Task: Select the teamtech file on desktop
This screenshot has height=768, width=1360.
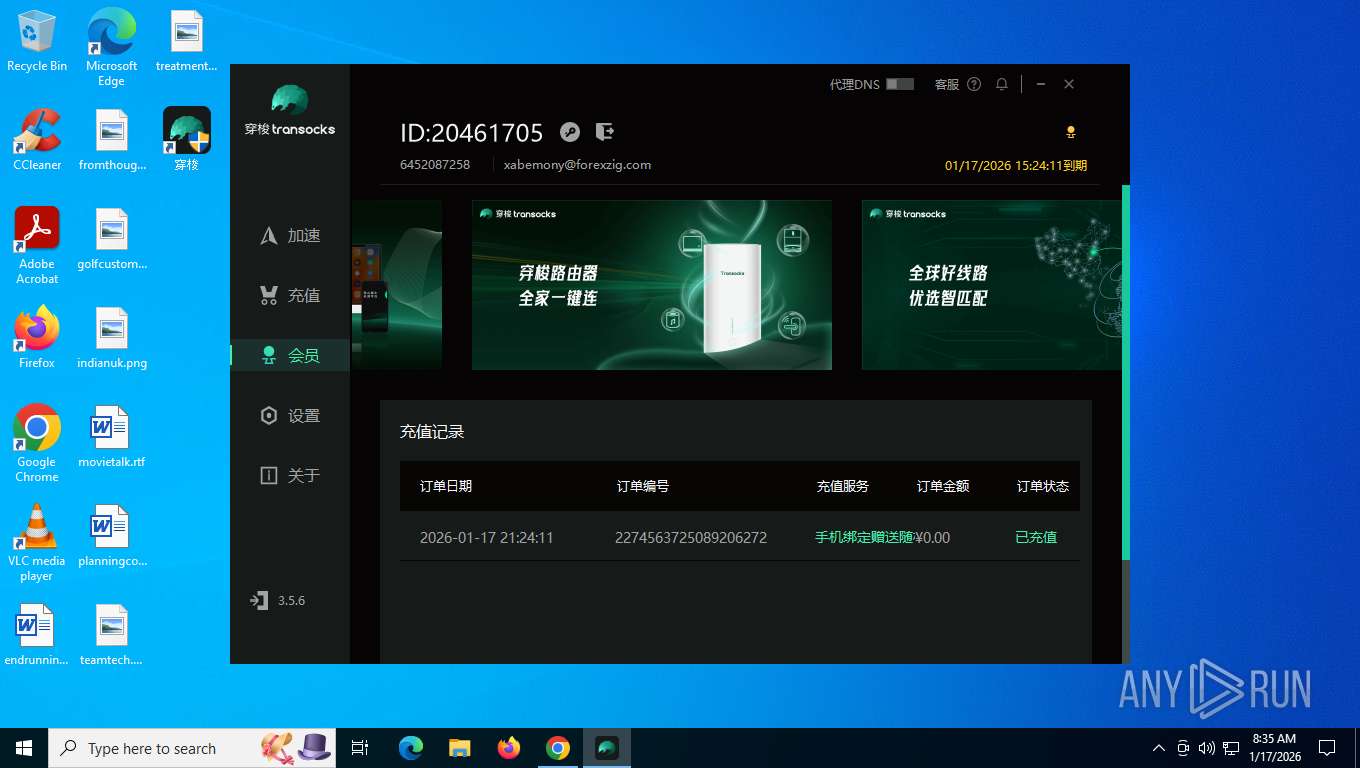Action: coord(112,634)
